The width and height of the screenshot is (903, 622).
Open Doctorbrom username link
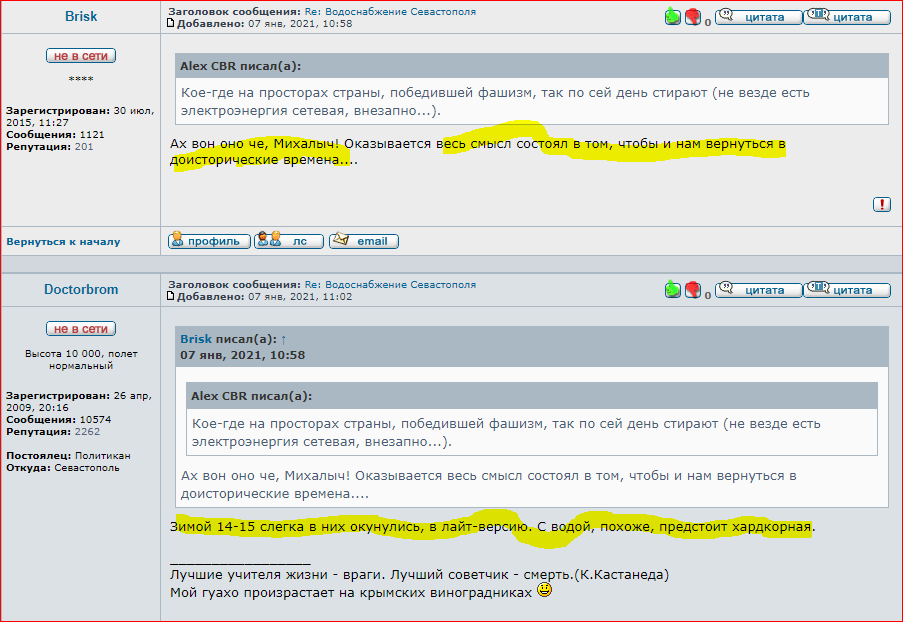(81, 289)
